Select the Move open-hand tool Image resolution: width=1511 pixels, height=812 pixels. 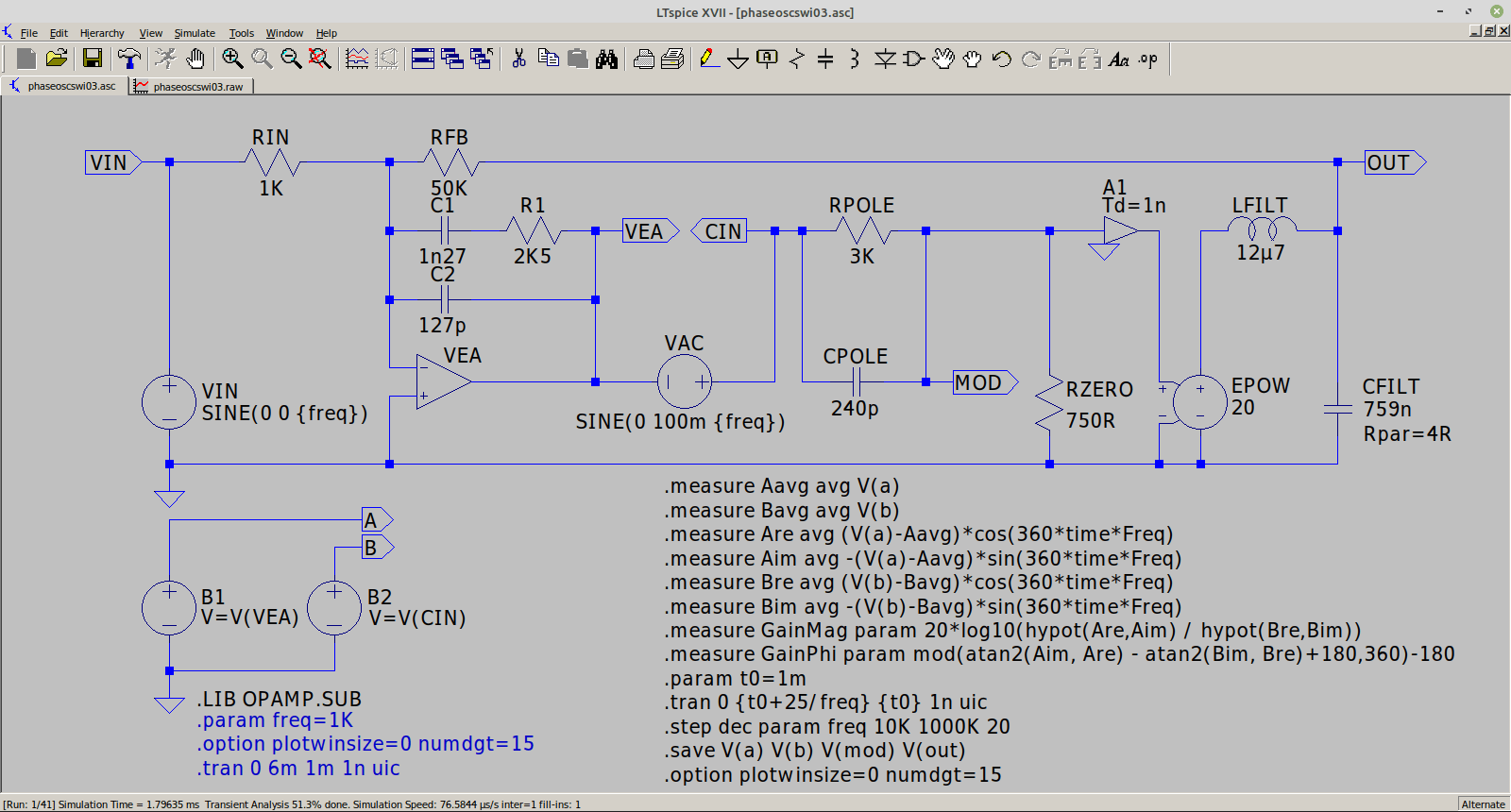943,59
